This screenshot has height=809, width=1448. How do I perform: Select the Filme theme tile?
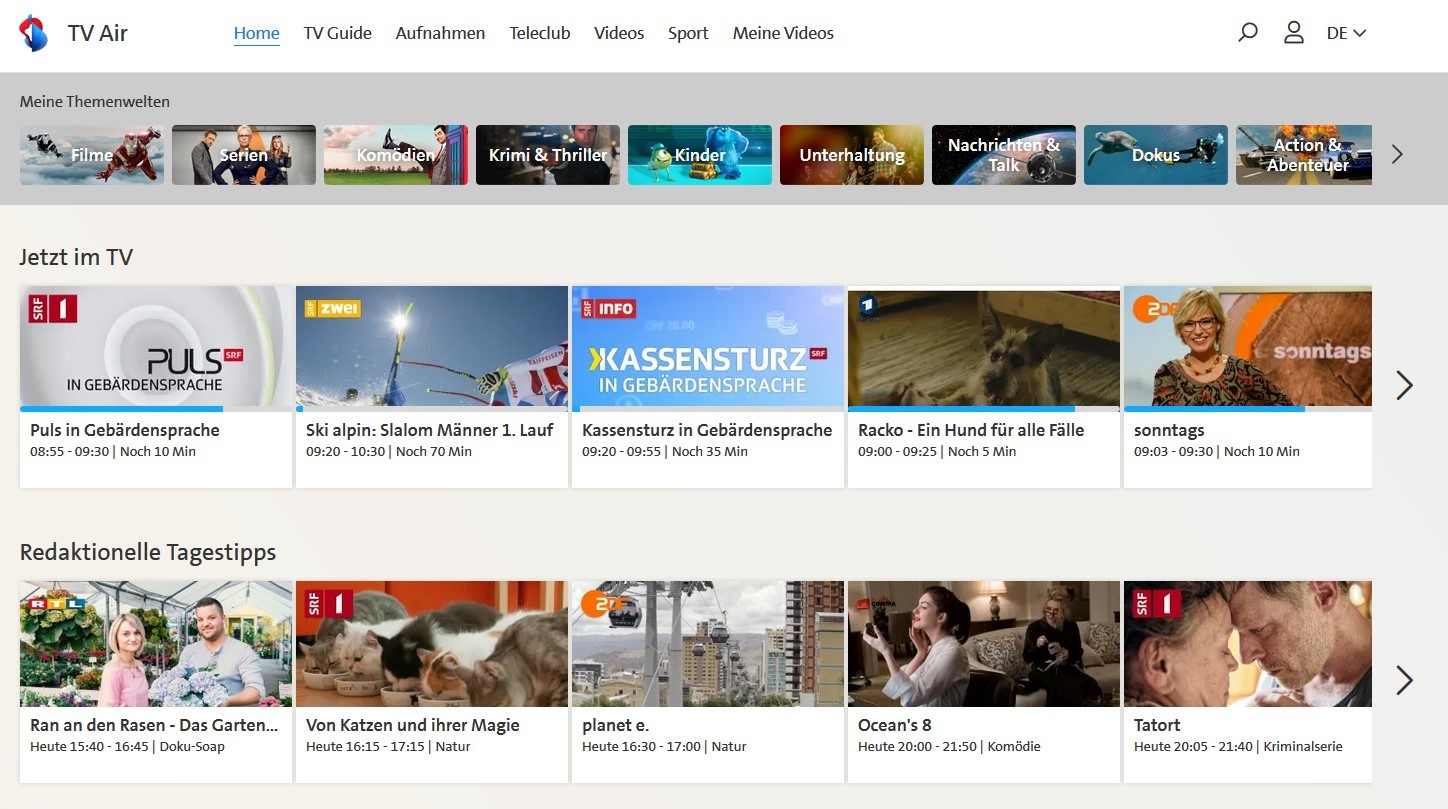(x=92, y=155)
